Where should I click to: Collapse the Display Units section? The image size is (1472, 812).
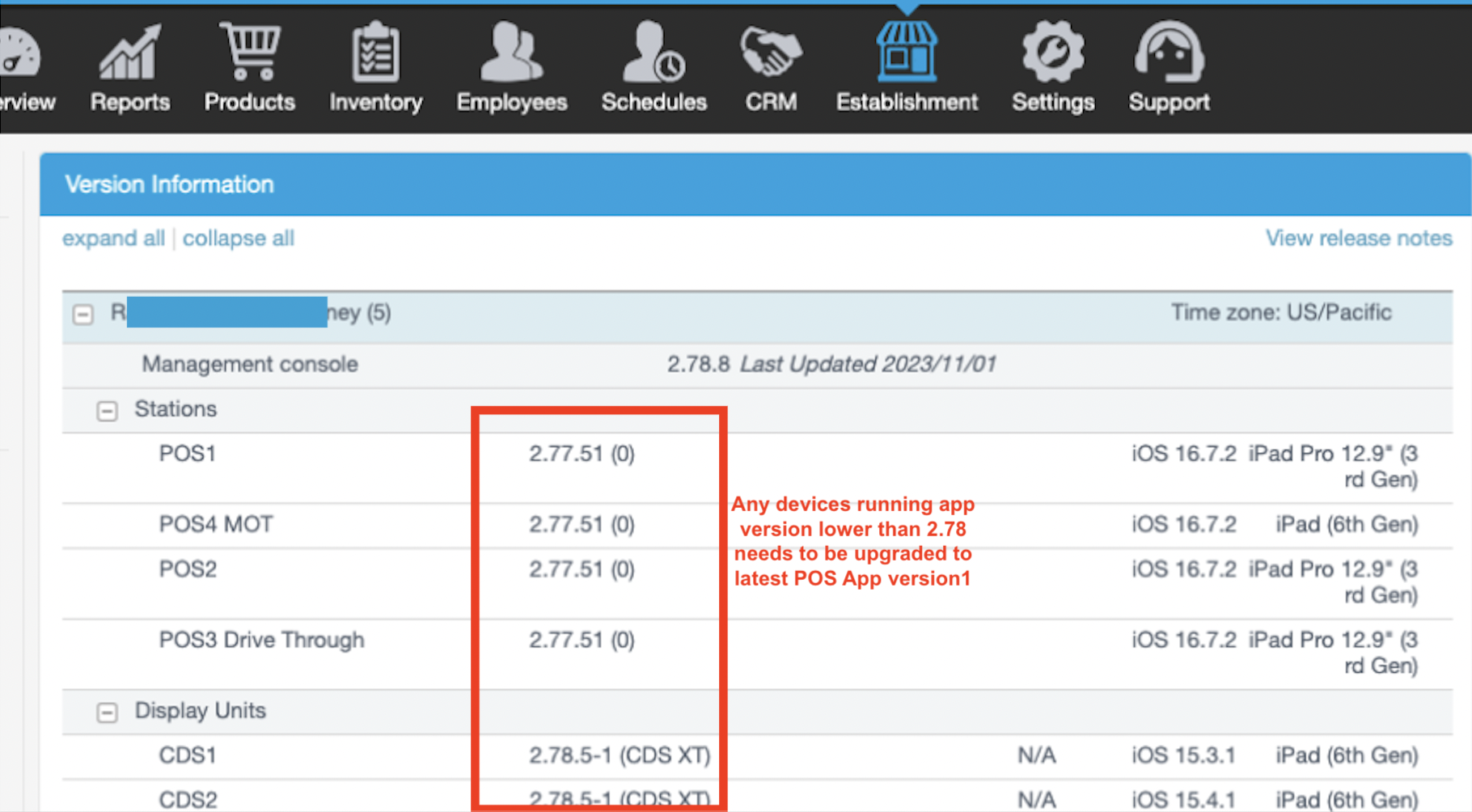[x=107, y=713]
